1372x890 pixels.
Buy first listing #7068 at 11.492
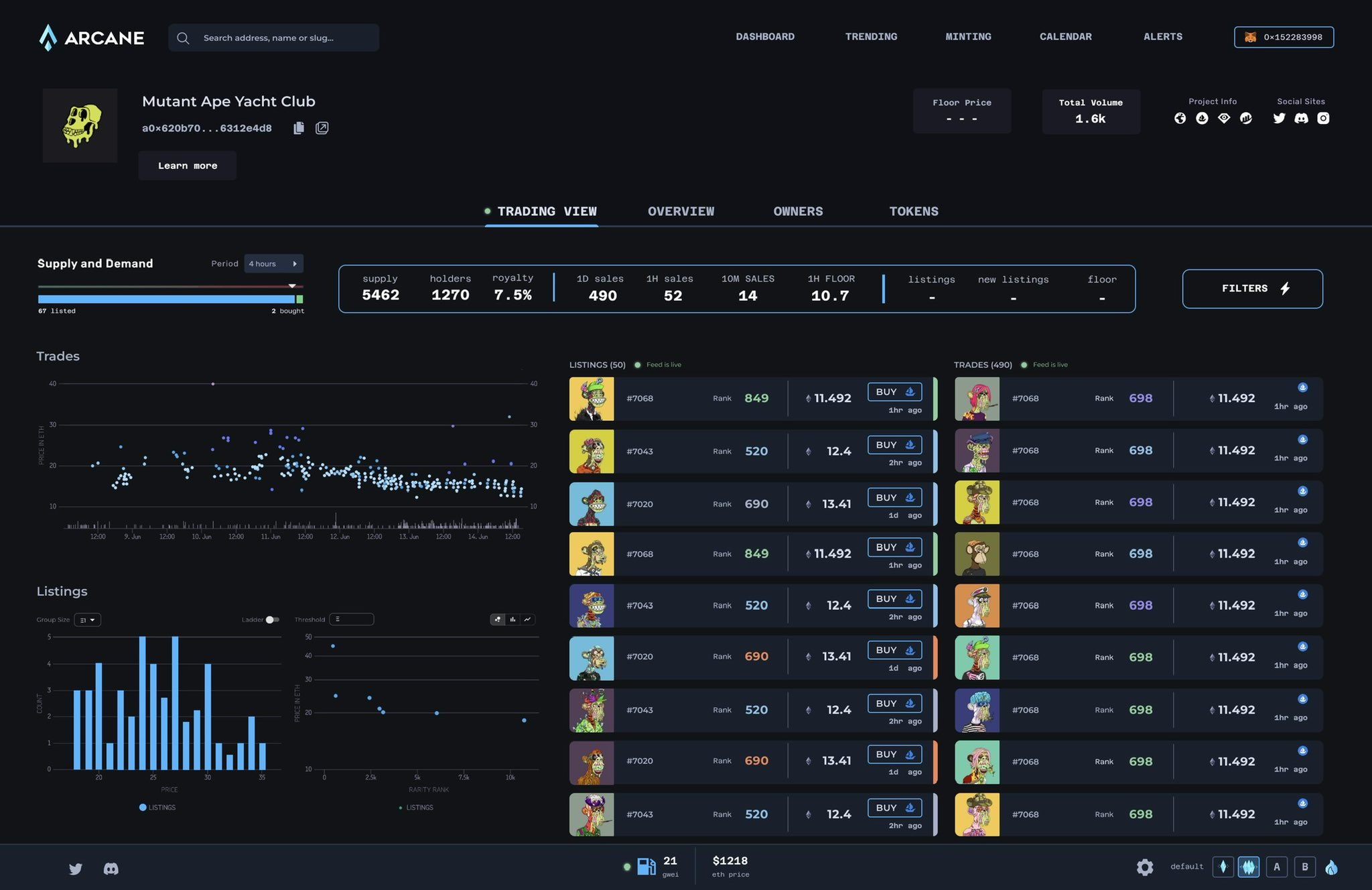[x=894, y=392]
